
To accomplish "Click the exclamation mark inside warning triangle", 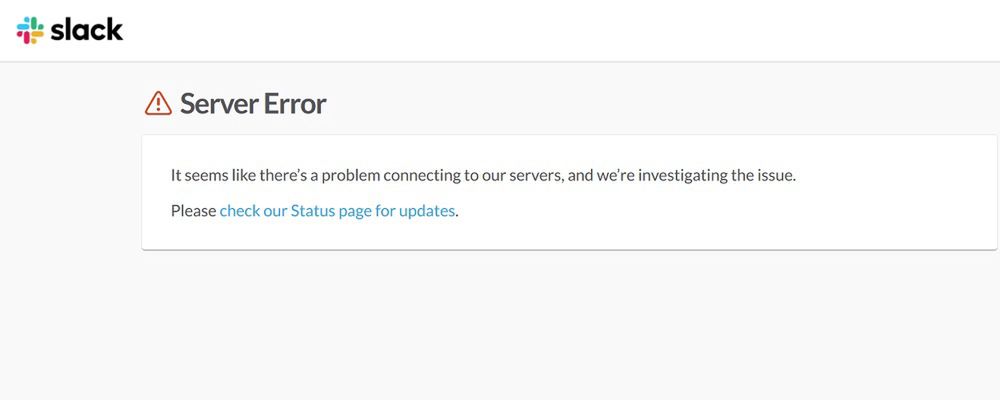I will point(158,105).
